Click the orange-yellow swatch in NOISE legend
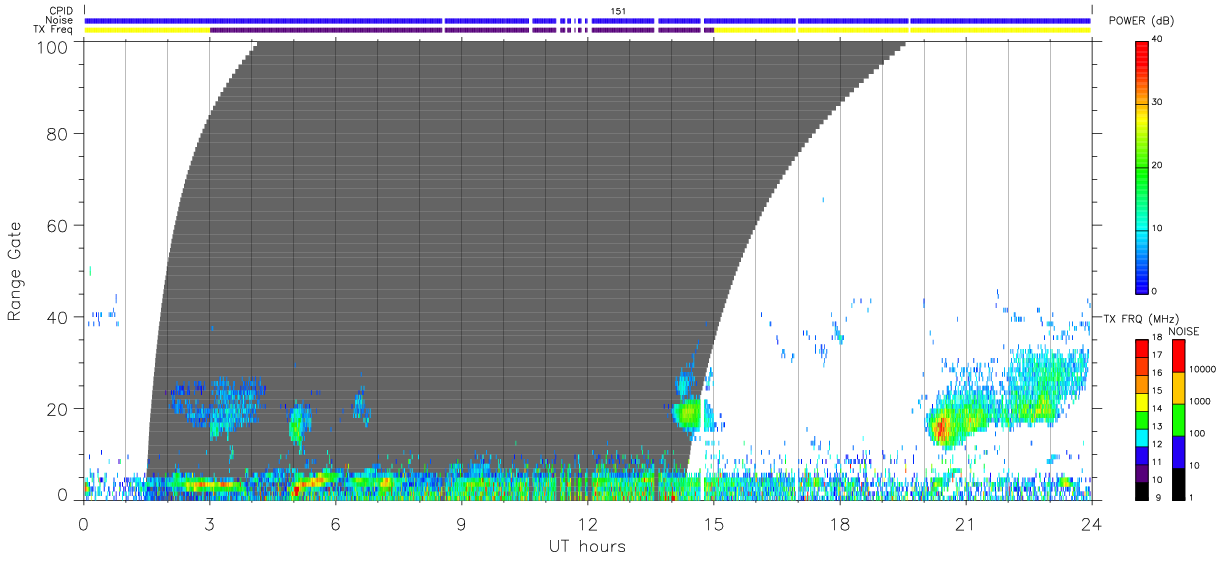 1177,387
